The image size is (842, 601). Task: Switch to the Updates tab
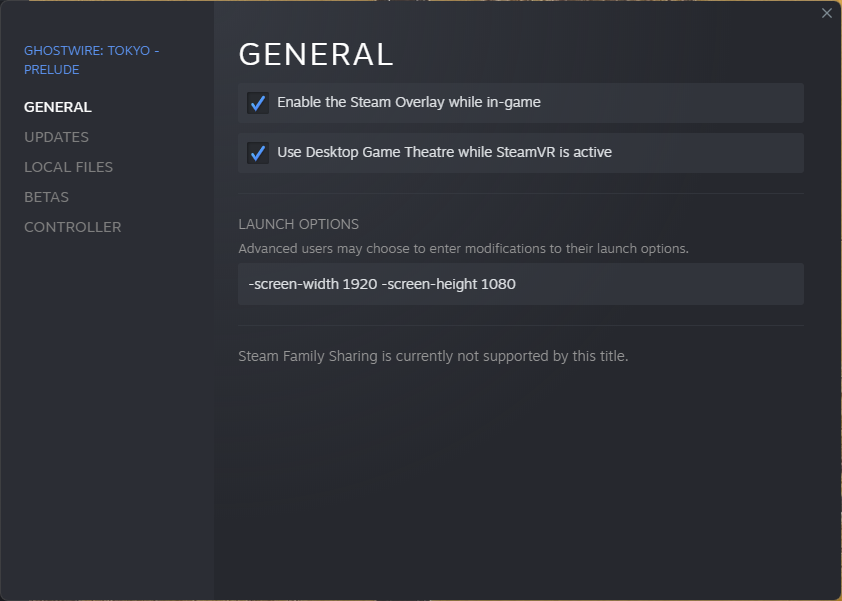(x=56, y=137)
